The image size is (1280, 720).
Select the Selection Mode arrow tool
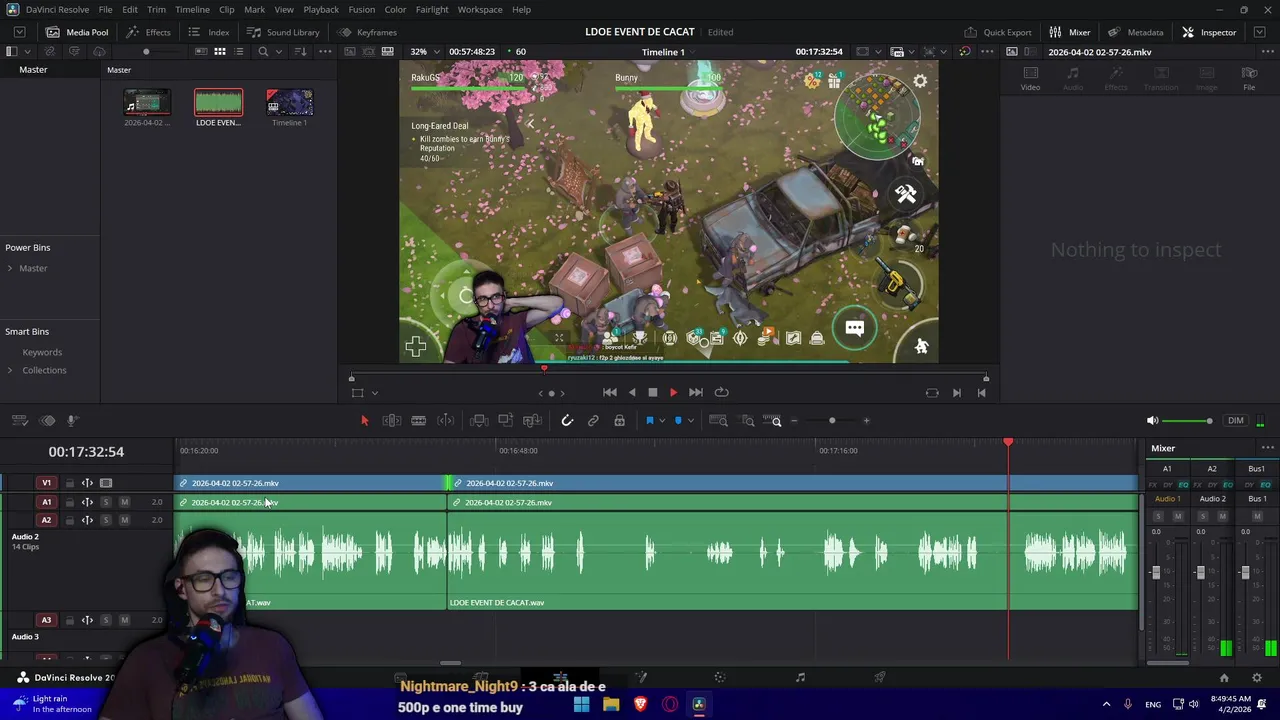364,421
